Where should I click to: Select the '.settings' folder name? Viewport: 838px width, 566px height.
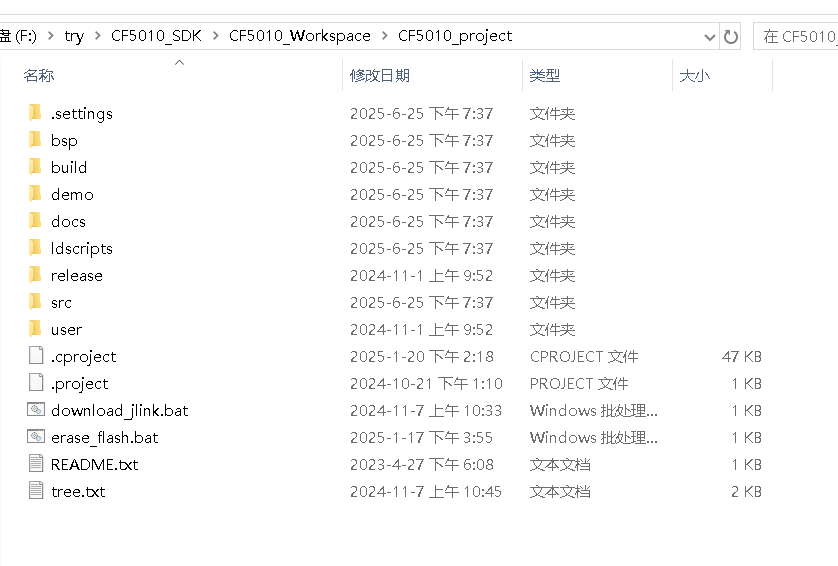pos(82,113)
